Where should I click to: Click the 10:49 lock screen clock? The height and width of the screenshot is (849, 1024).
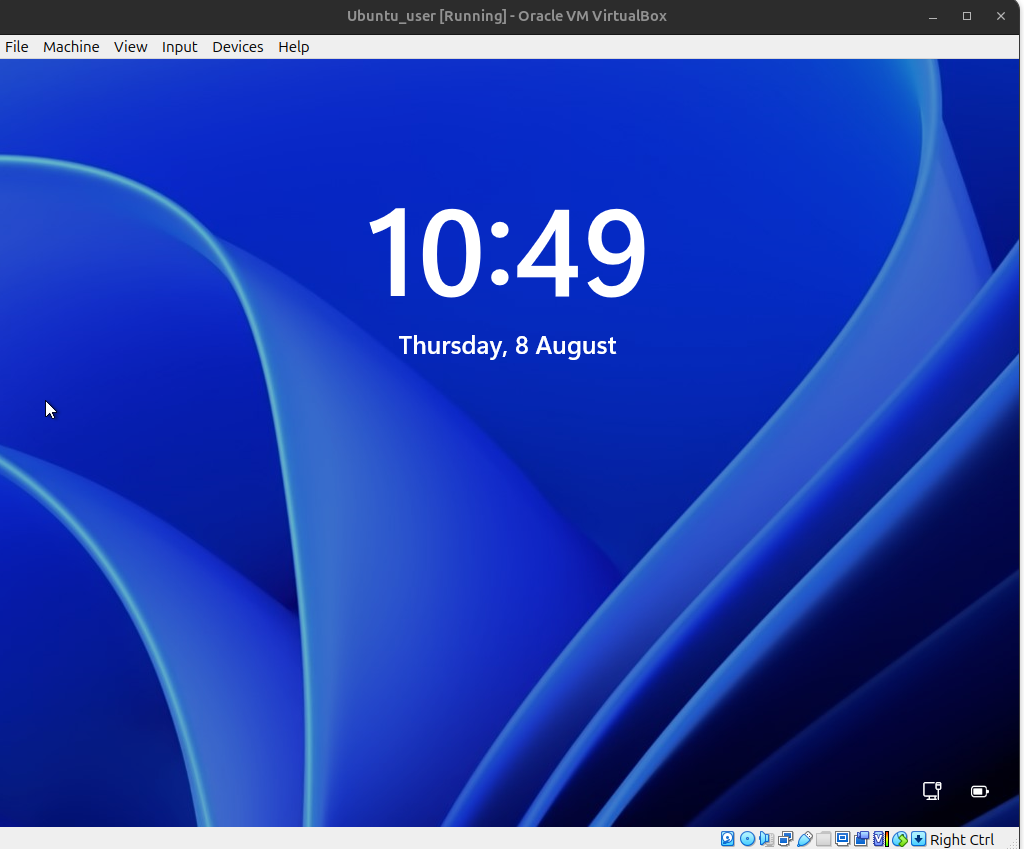tap(507, 252)
